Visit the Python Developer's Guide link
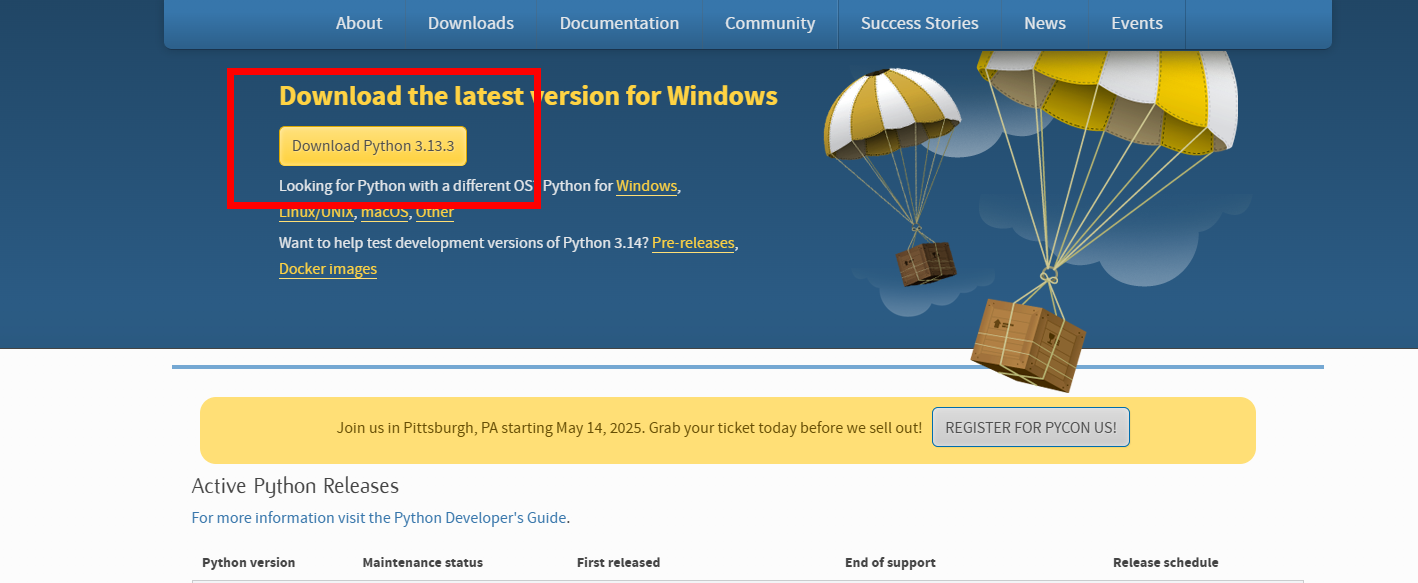The image size is (1418, 583). point(380,518)
